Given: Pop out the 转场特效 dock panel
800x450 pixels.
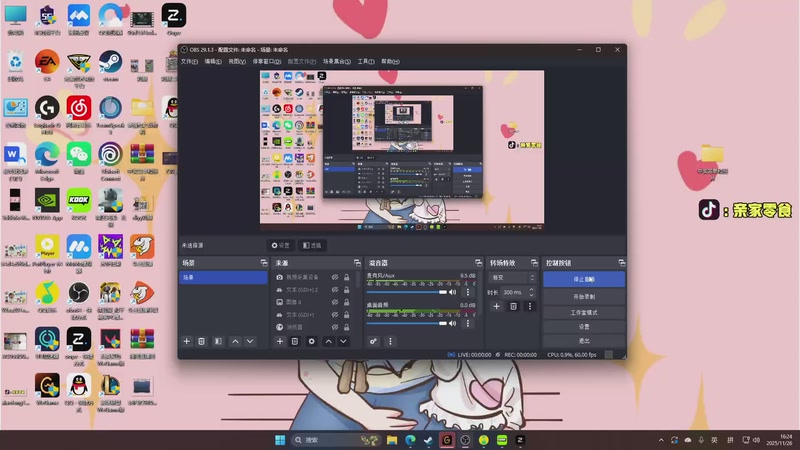Looking at the screenshot, I should point(534,263).
